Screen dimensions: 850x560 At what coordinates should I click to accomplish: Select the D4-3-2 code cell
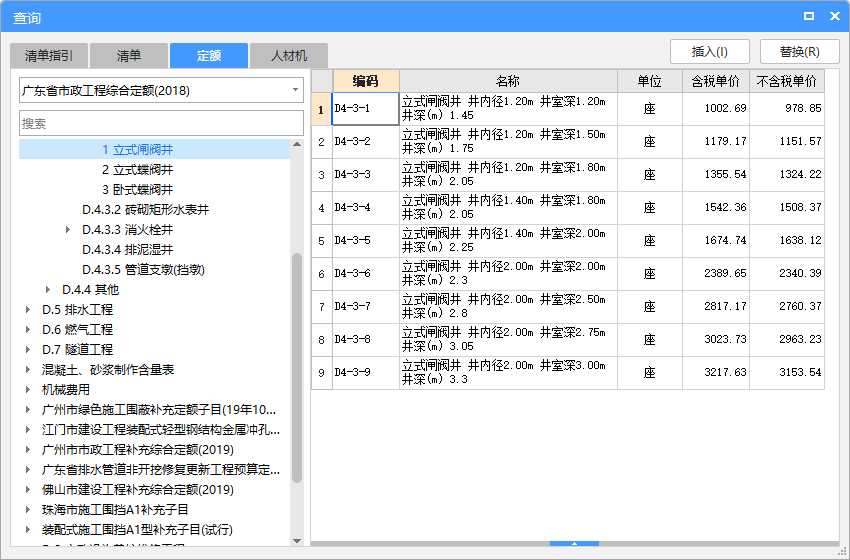(366, 142)
